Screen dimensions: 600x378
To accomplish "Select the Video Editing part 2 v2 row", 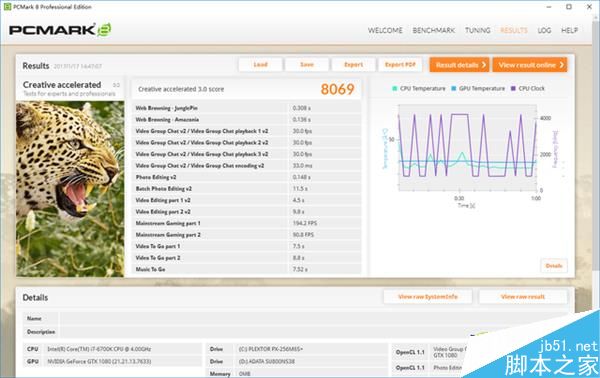I will click(x=246, y=212).
